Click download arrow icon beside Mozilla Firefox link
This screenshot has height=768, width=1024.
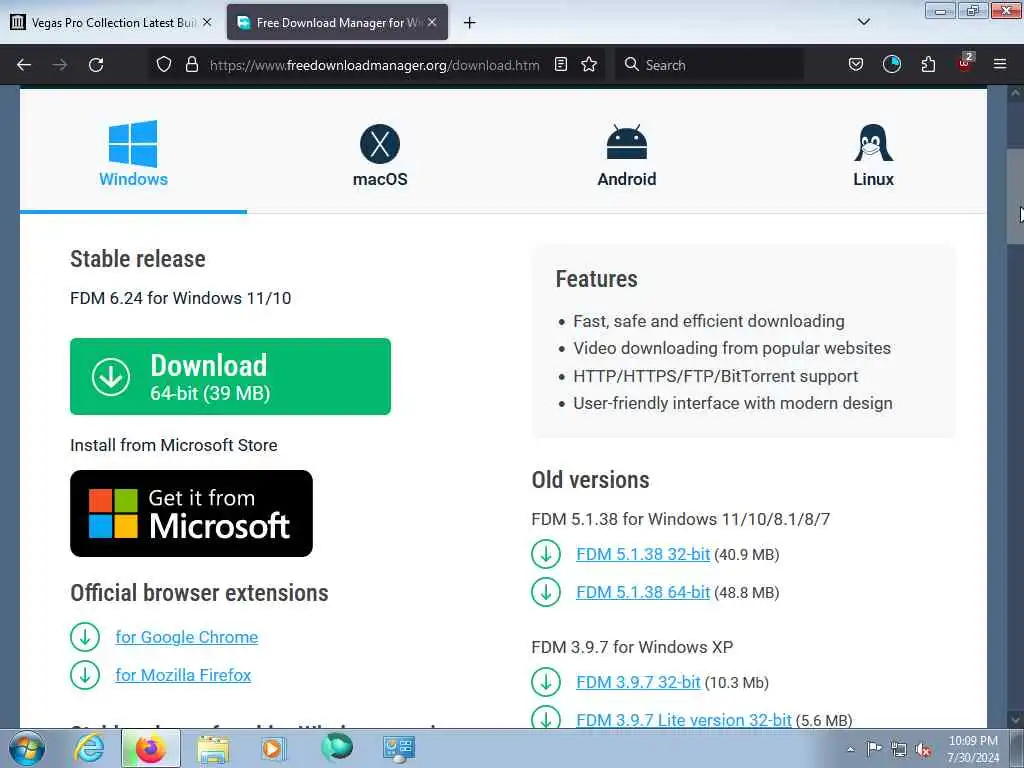(x=85, y=675)
